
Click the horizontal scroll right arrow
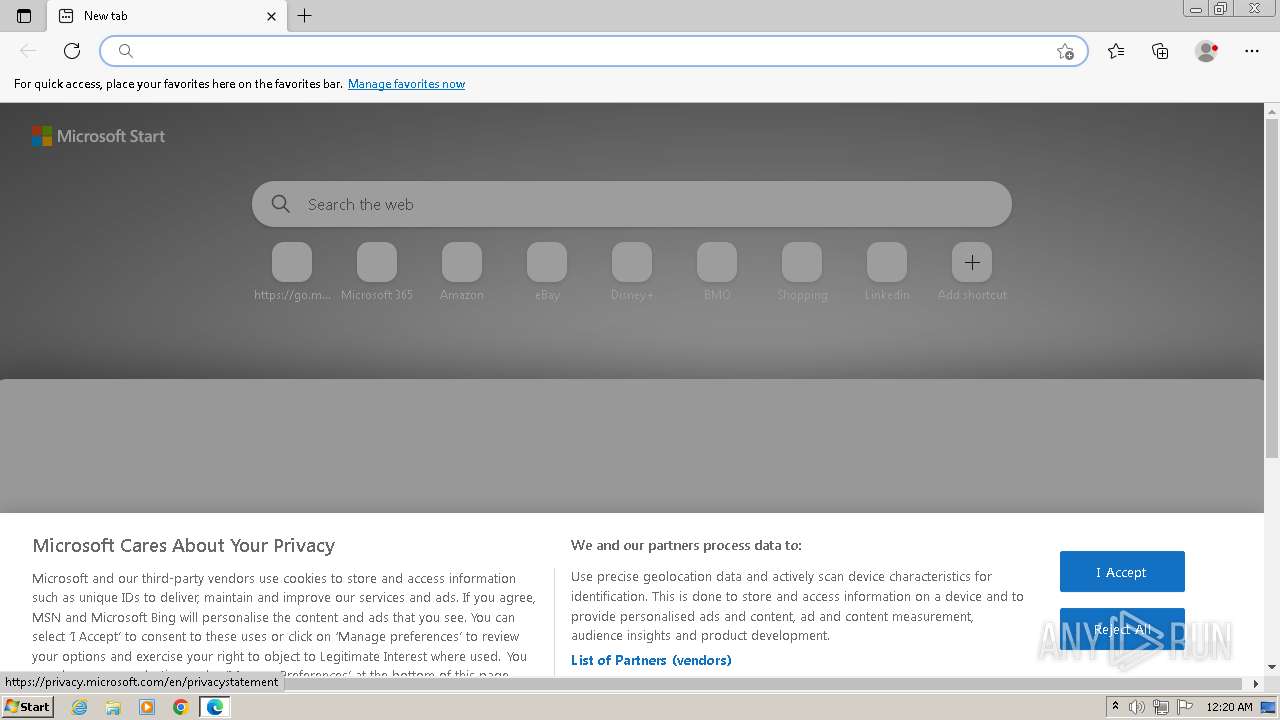click(1256, 684)
